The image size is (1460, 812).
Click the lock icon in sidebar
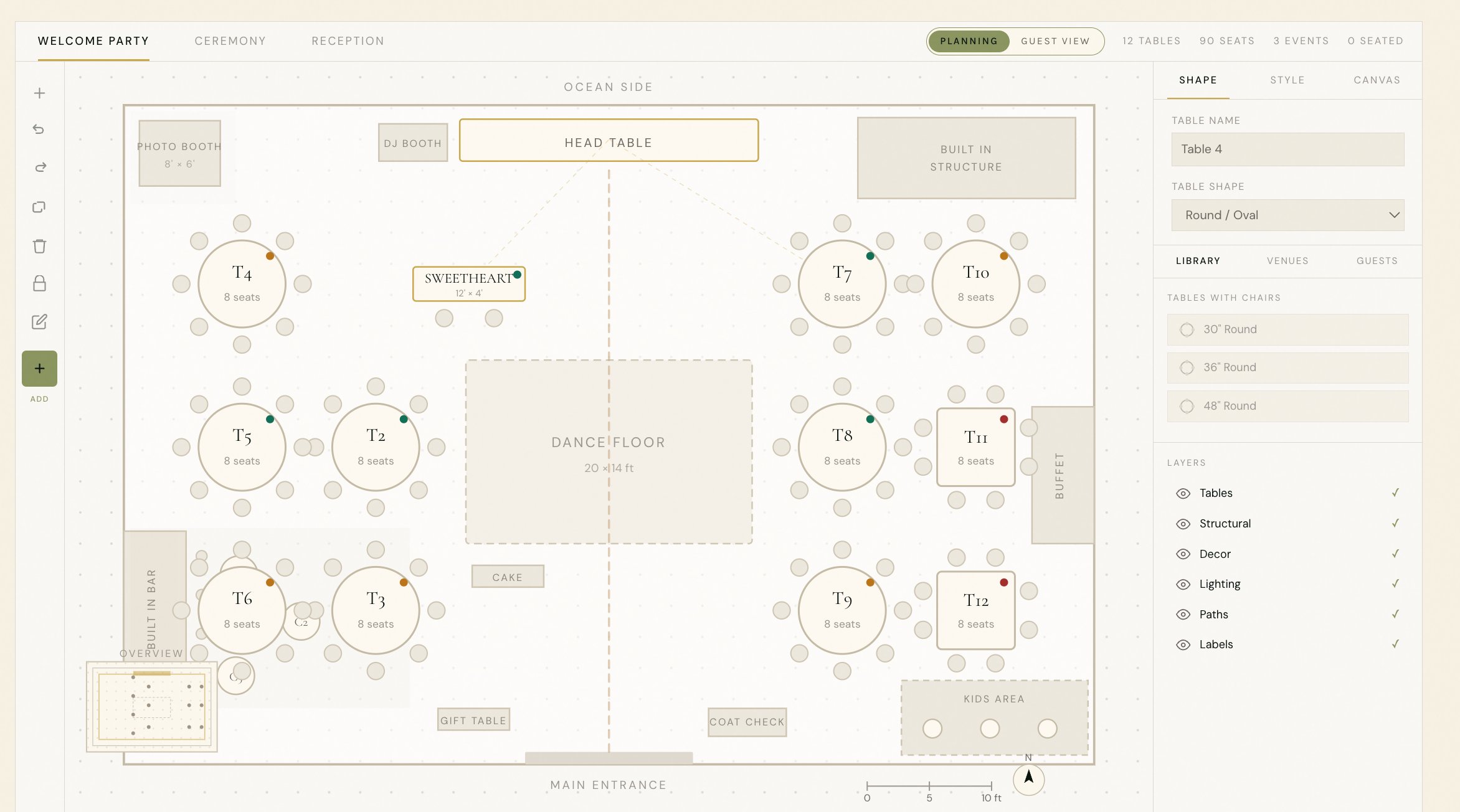[x=39, y=283]
